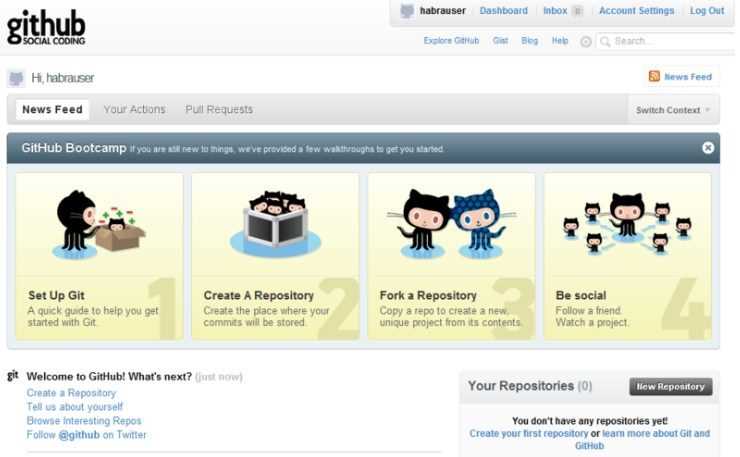The width and height of the screenshot is (740, 457).
Task: Switch to Pull Requests tab
Action: pos(219,110)
